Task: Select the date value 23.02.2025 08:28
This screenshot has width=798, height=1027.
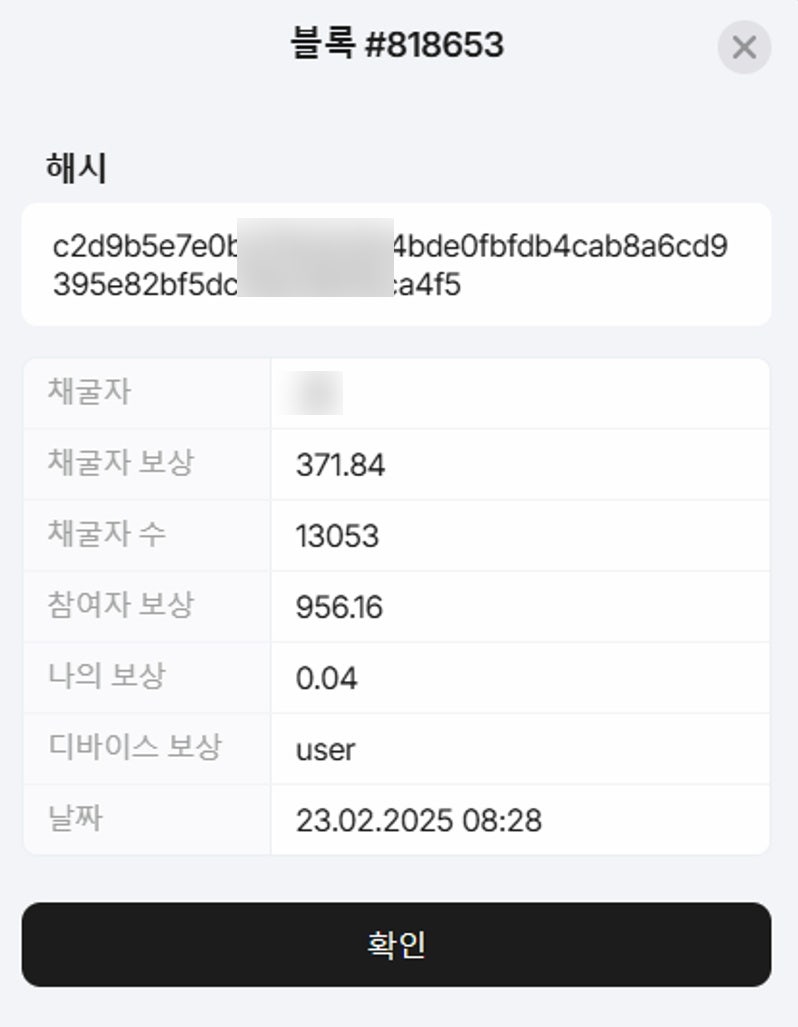Action: tap(418, 820)
